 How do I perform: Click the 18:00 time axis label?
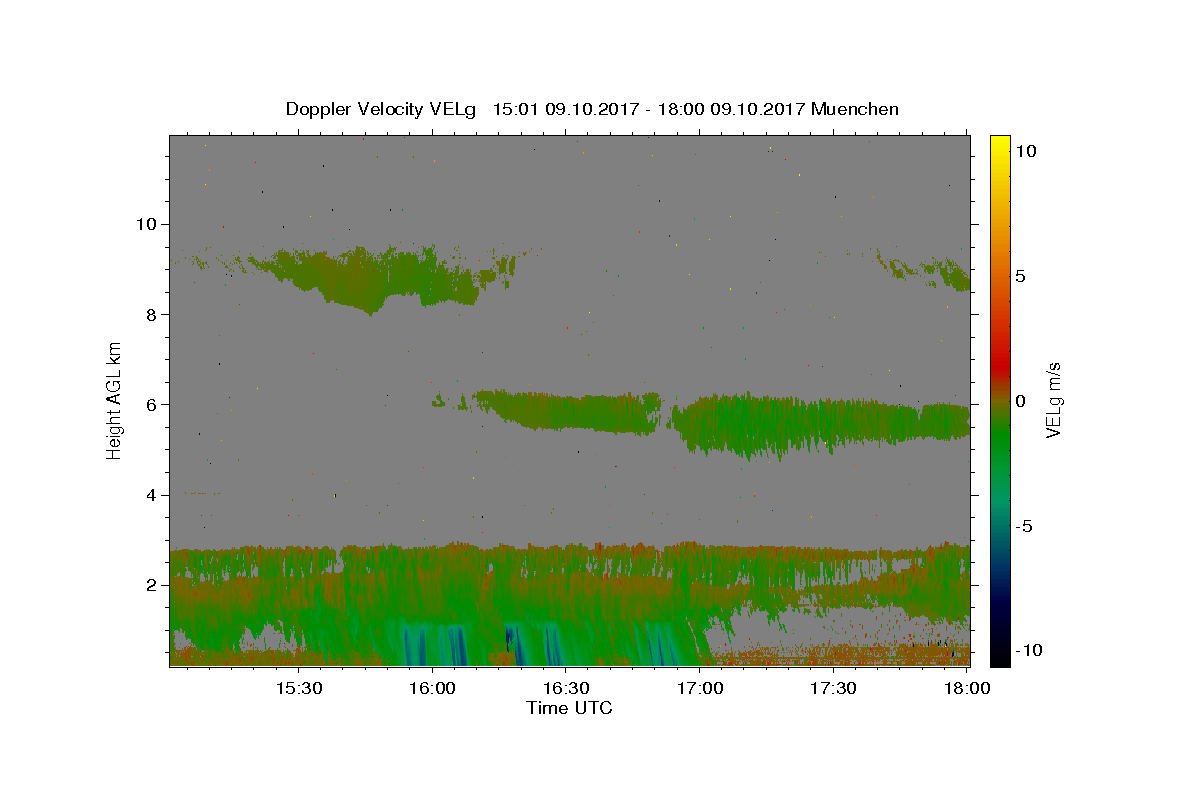click(x=968, y=689)
